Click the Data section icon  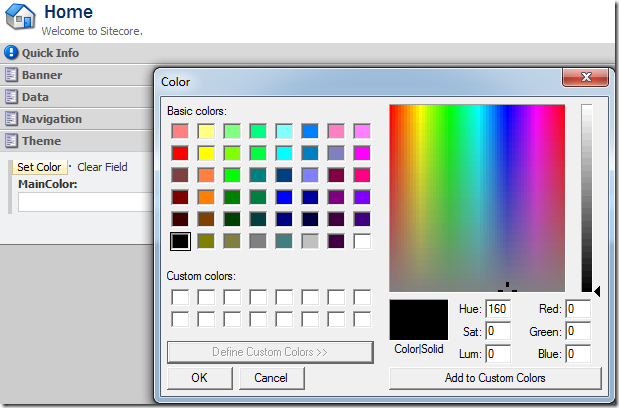tap(11, 97)
